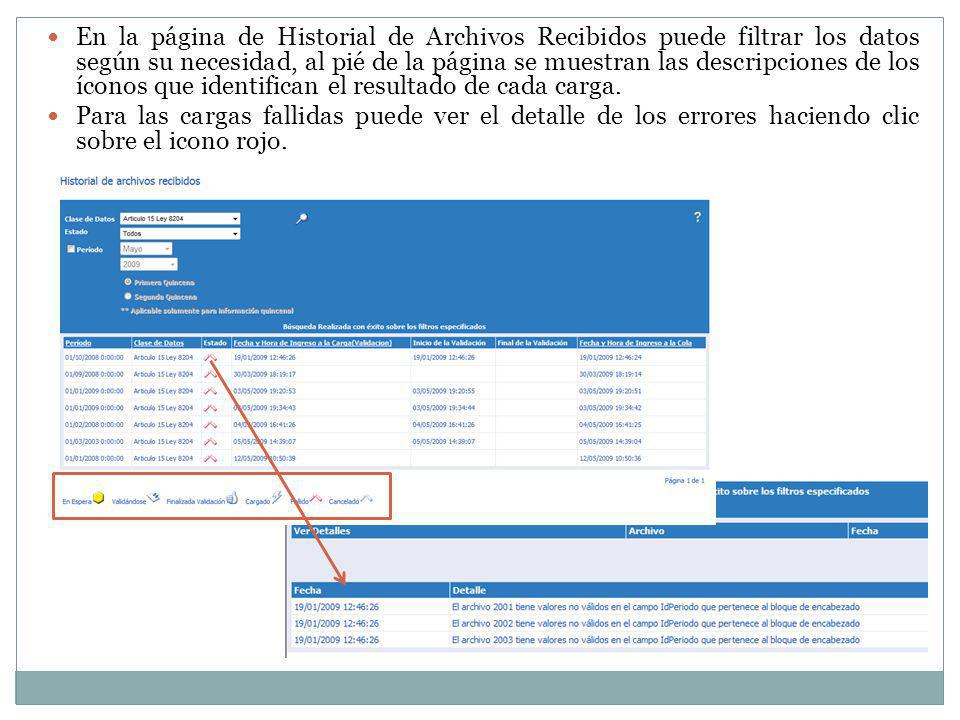Click the Detalle column header
This screenshot has width=960, height=720.
(x=469, y=590)
